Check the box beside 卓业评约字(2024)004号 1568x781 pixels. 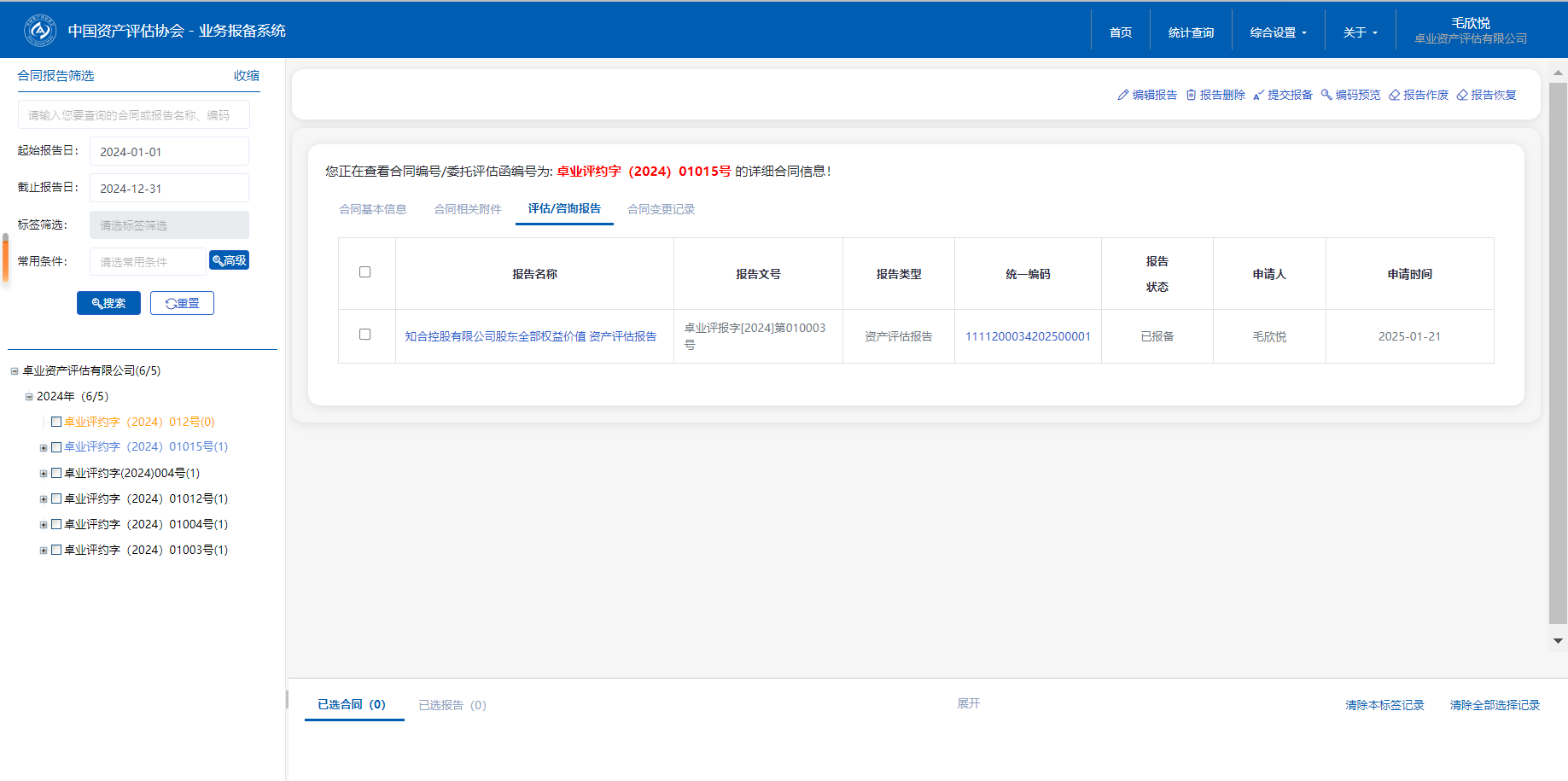[x=56, y=473]
